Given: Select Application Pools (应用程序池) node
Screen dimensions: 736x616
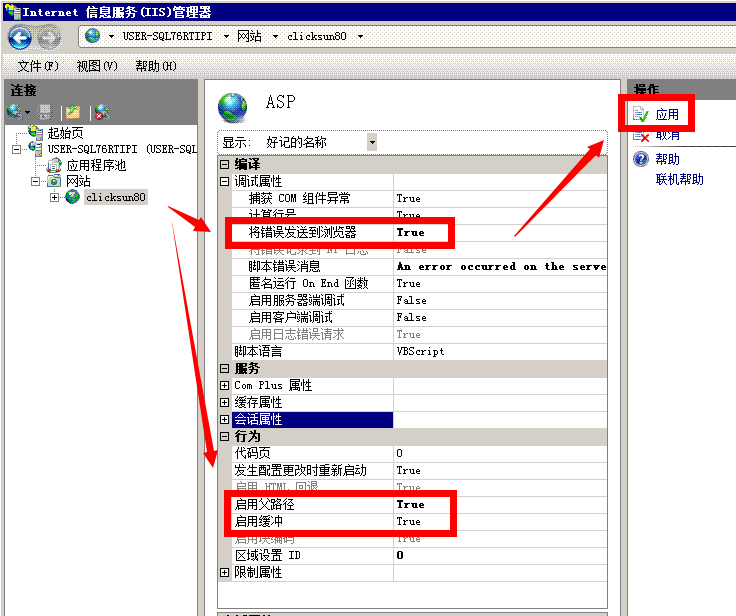Looking at the screenshot, I should [x=95, y=165].
